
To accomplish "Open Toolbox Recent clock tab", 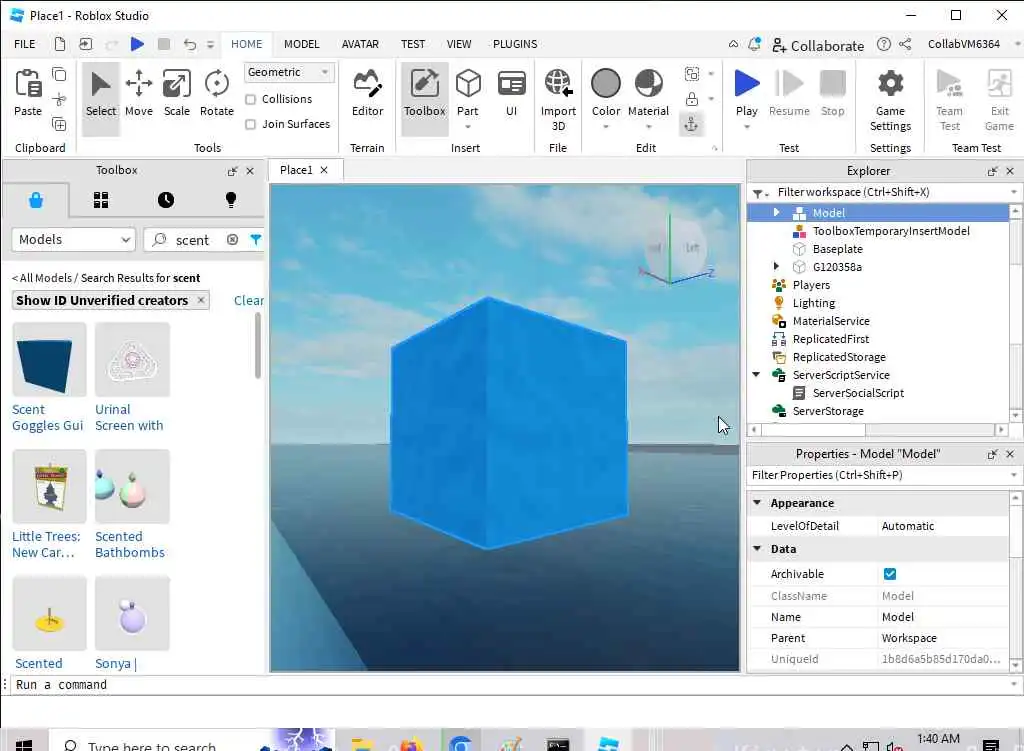I will pos(166,200).
